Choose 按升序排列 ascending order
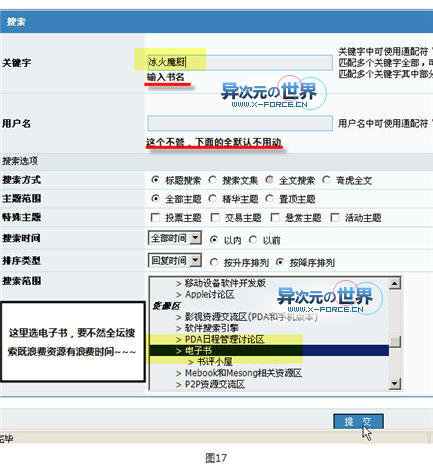433x472 pixels. coord(214,262)
